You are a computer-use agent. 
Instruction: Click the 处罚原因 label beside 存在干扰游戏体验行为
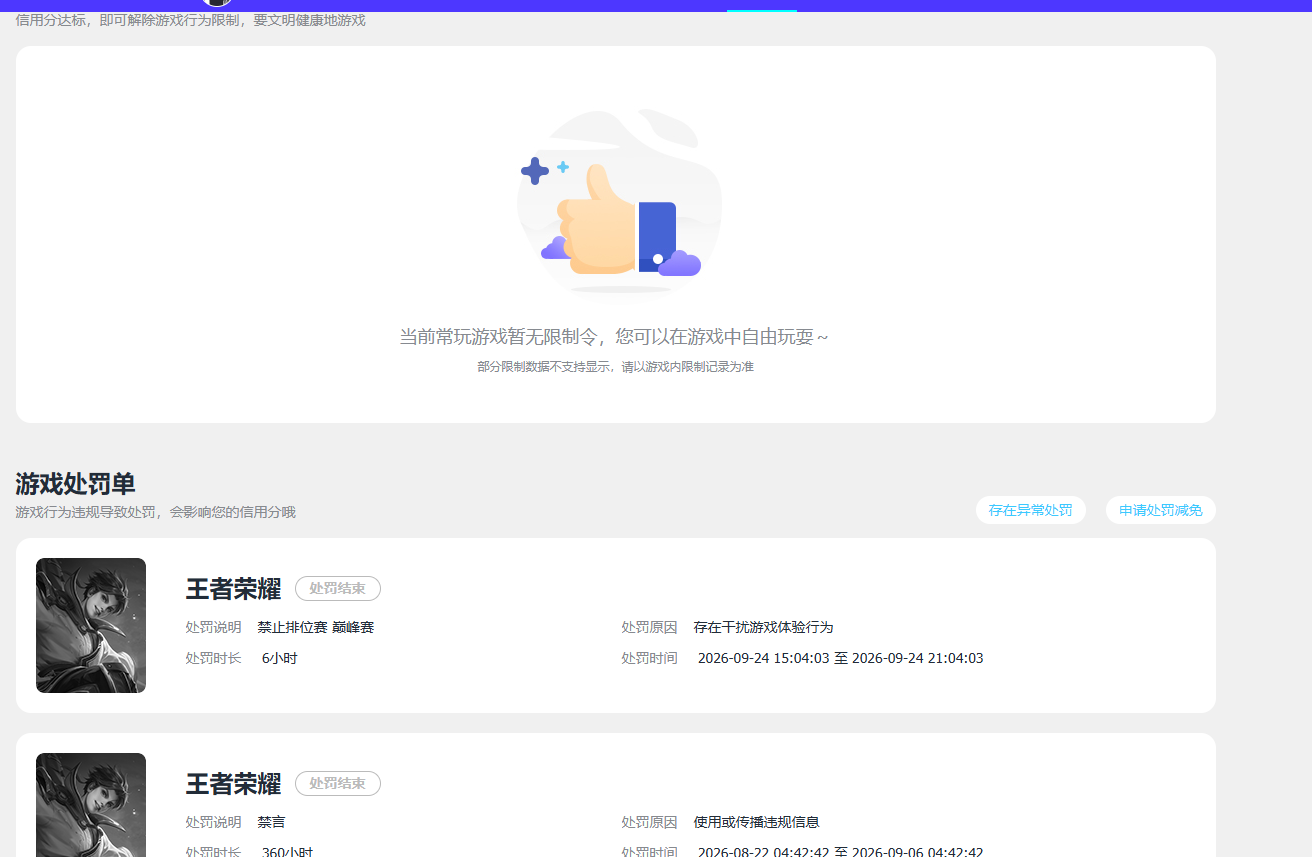point(649,627)
